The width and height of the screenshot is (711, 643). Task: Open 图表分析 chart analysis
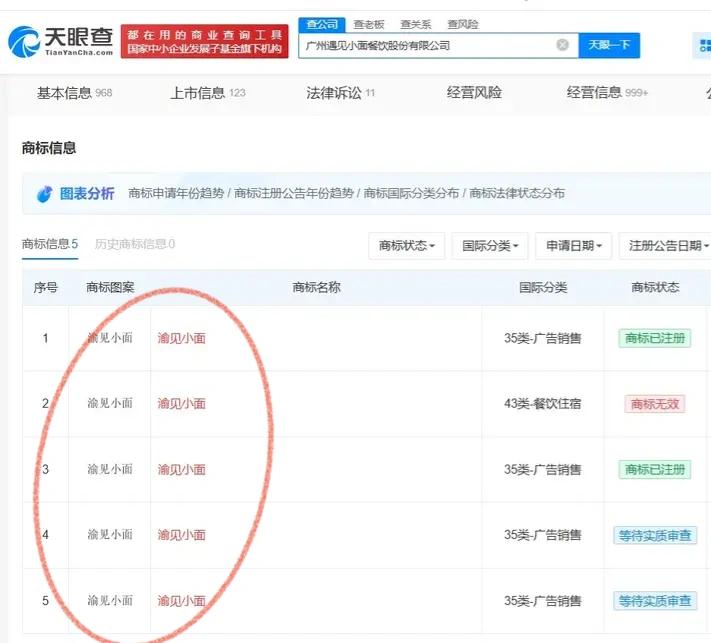[x=87, y=194]
